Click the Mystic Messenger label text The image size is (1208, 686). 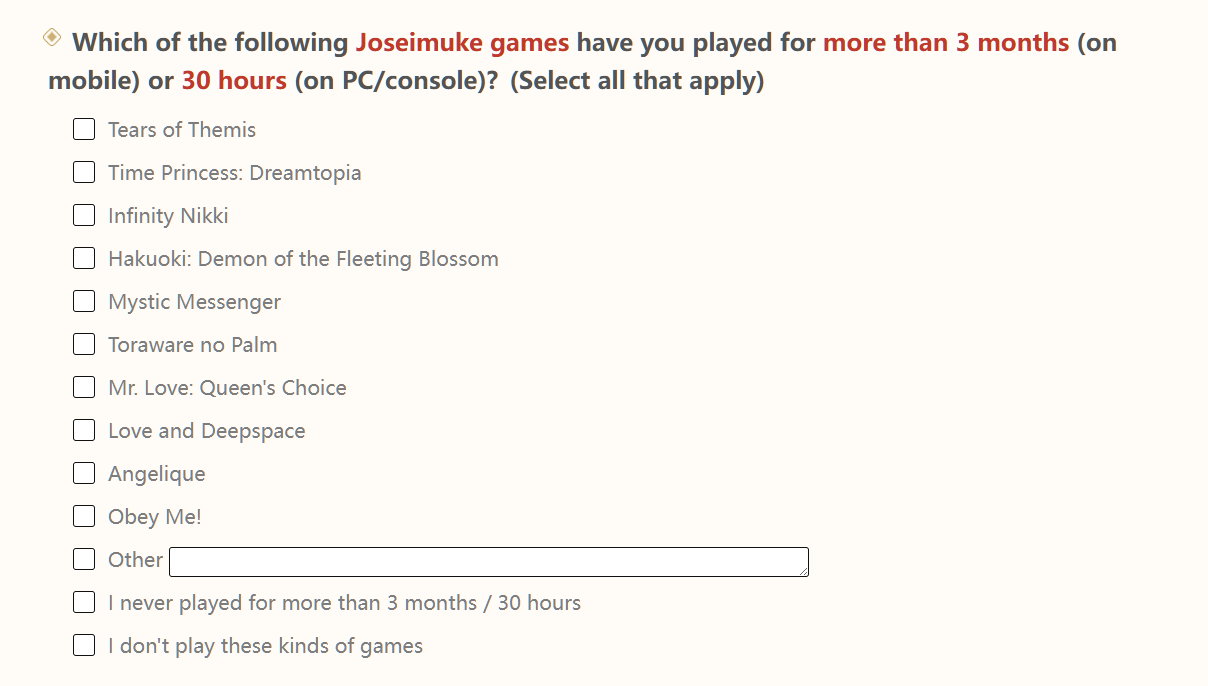point(194,302)
